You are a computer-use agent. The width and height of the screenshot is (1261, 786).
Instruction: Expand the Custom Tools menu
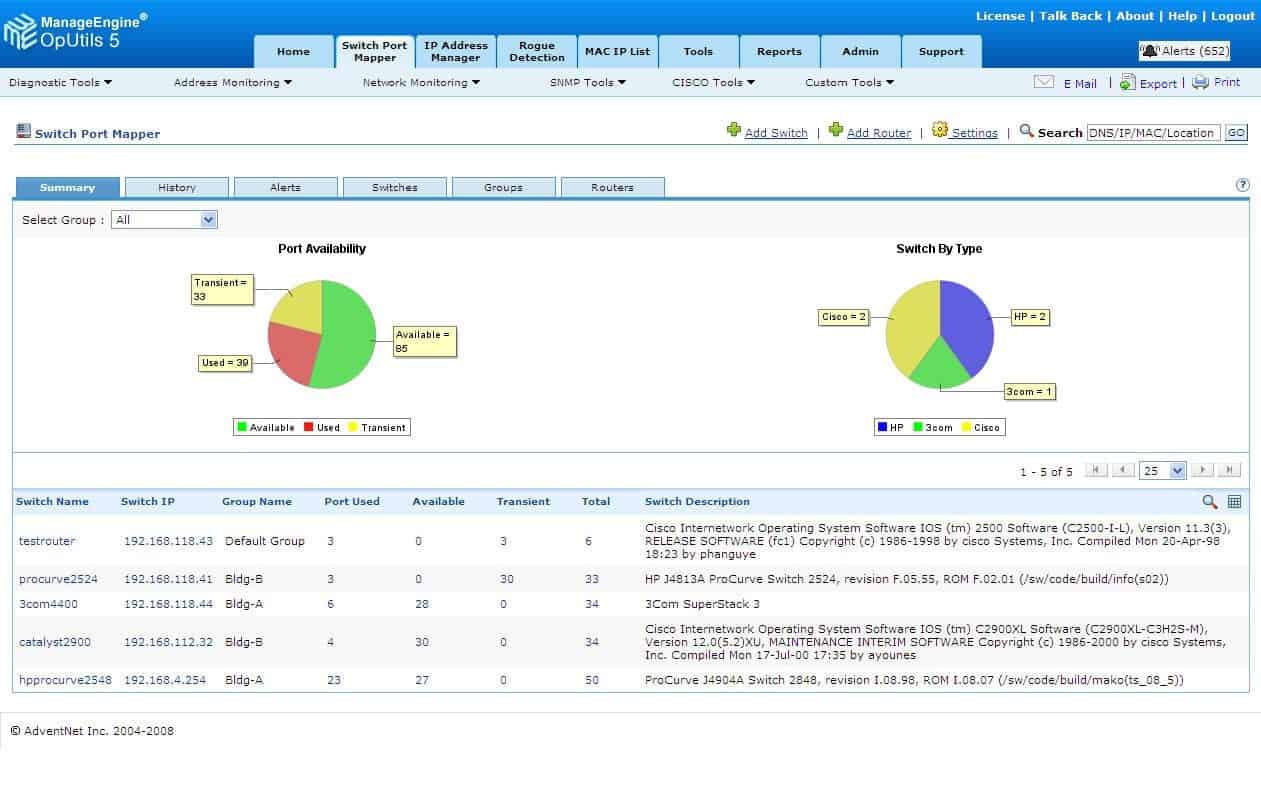850,83
